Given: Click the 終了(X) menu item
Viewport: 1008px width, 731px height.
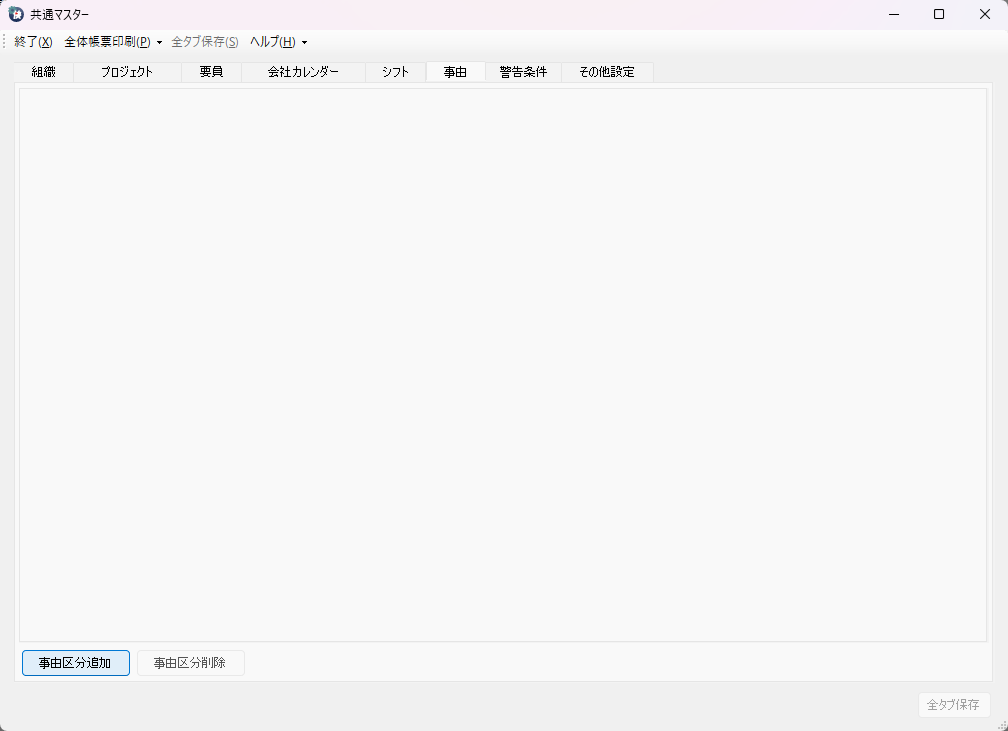Looking at the screenshot, I should click(x=33, y=42).
